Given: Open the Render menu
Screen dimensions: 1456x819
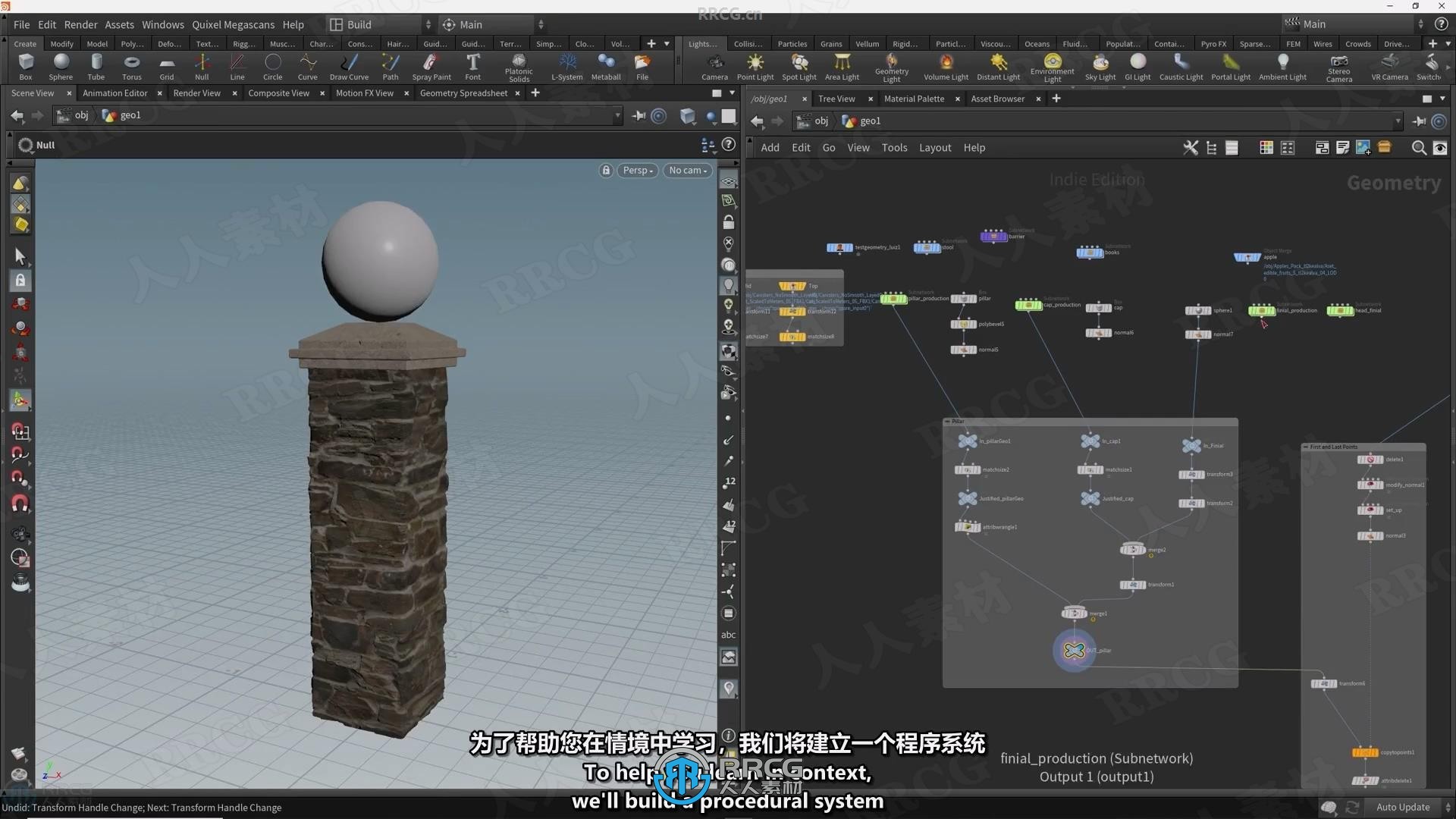Looking at the screenshot, I should coord(80,24).
